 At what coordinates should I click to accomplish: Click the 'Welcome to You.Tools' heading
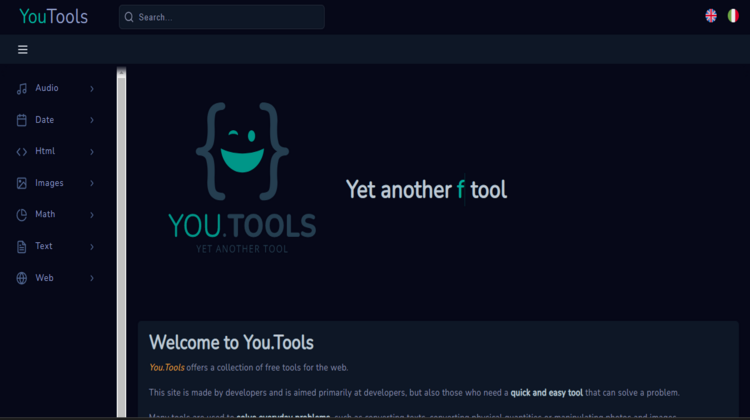coord(231,343)
